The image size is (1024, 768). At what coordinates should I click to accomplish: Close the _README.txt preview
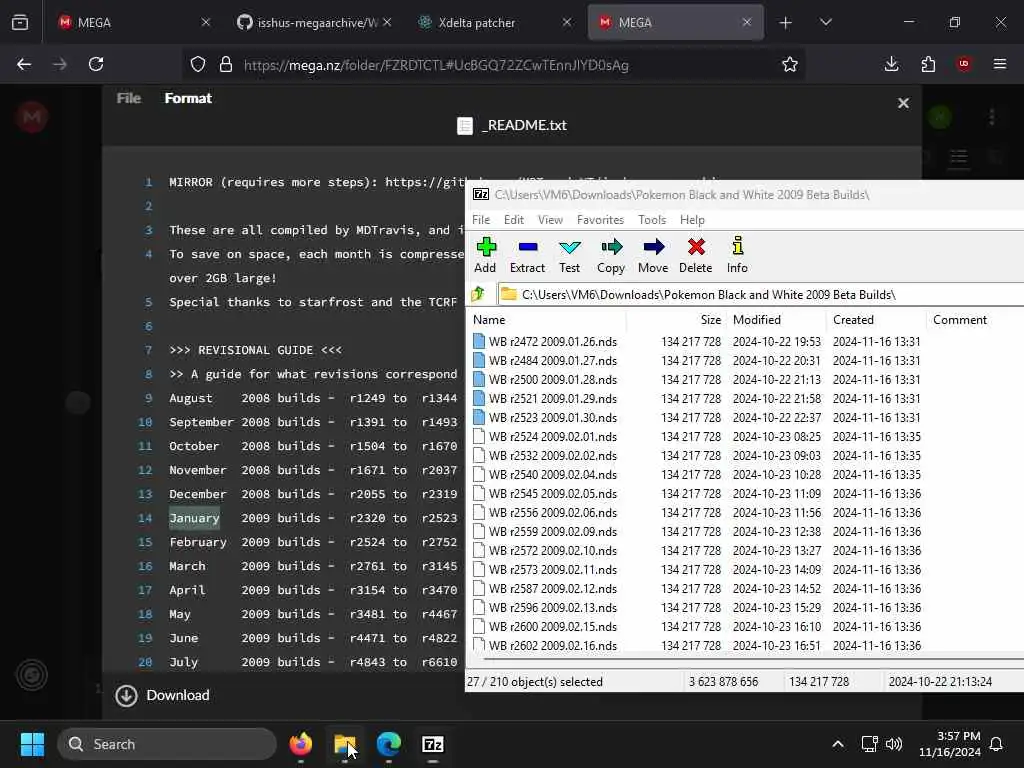(903, 103)
